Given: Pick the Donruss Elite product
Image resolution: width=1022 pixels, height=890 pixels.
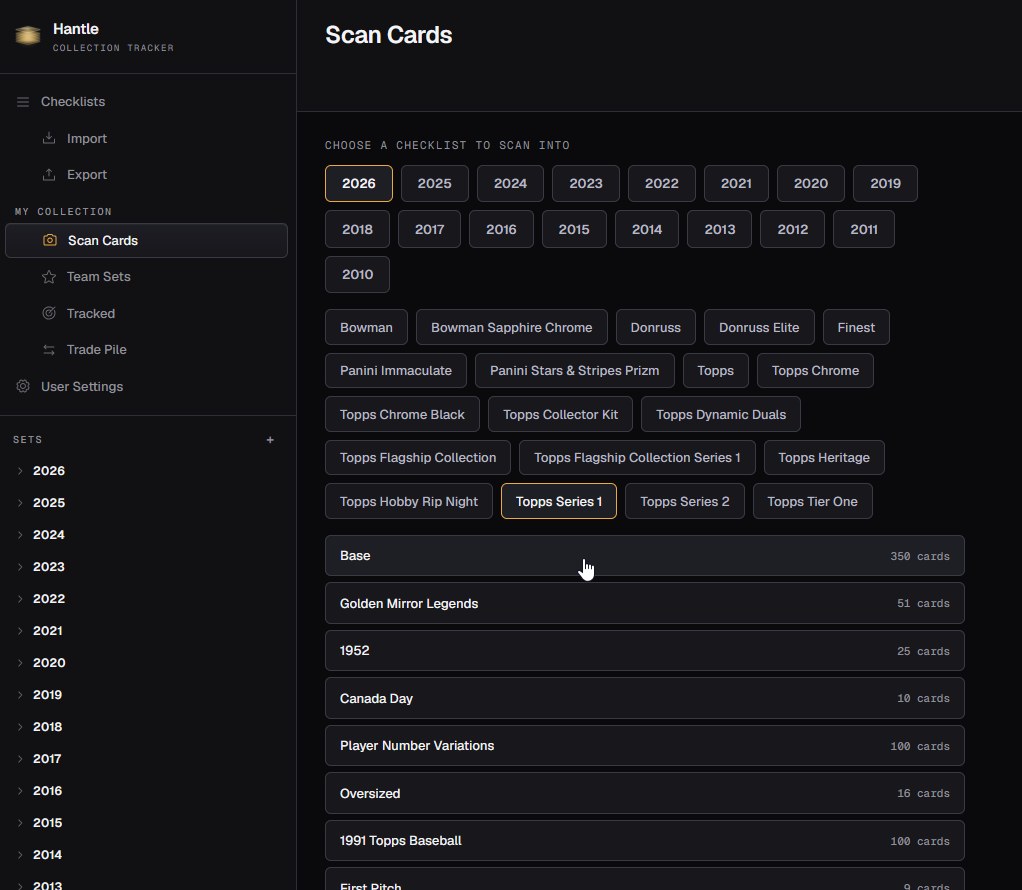Looking at the screenshot, I should [759, 327].
